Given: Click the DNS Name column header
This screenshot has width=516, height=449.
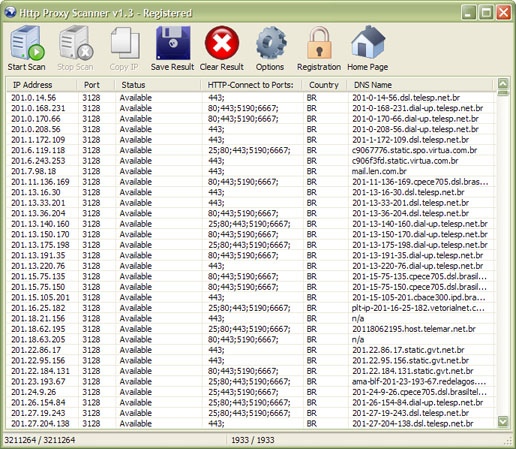Looking at the screenshot, I should [420, 85].
